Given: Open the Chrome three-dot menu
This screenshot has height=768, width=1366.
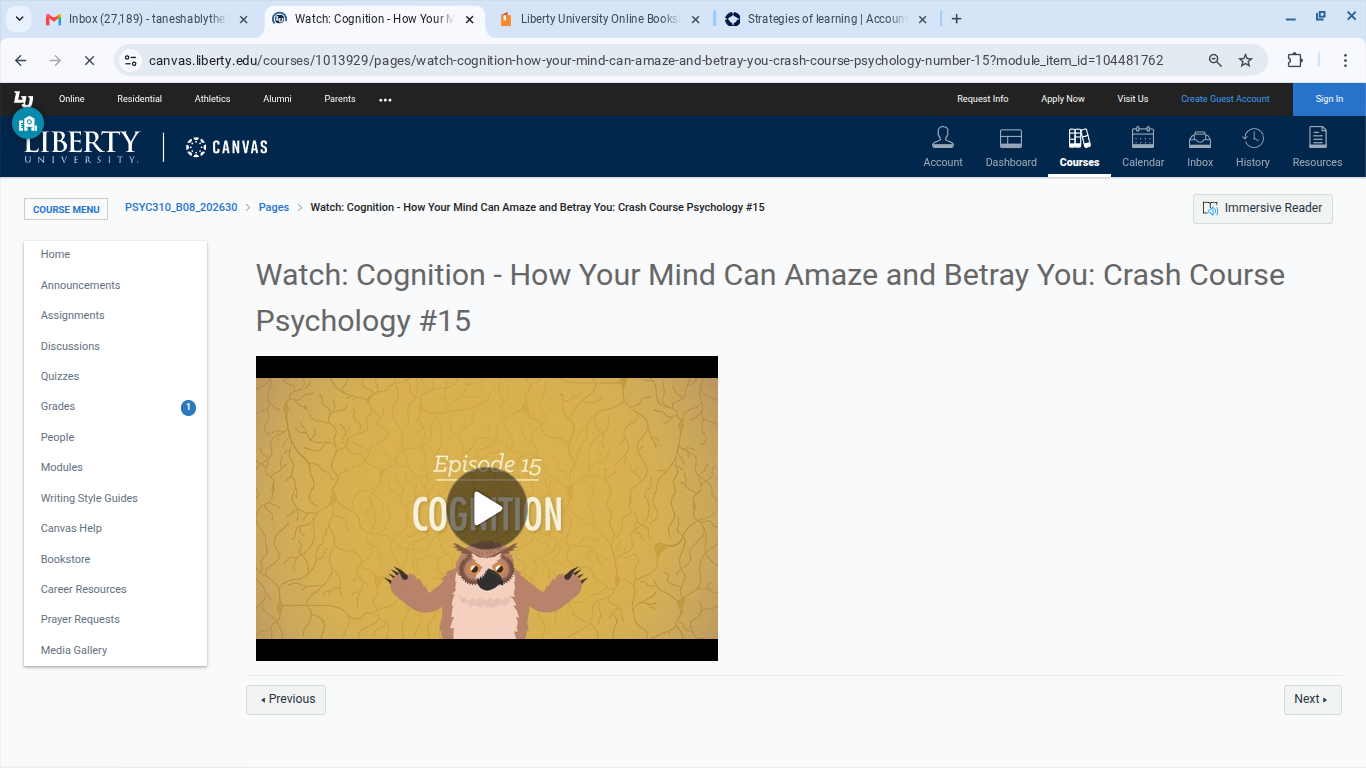Looking at the screenshot, I should [x=1343, y=60].
